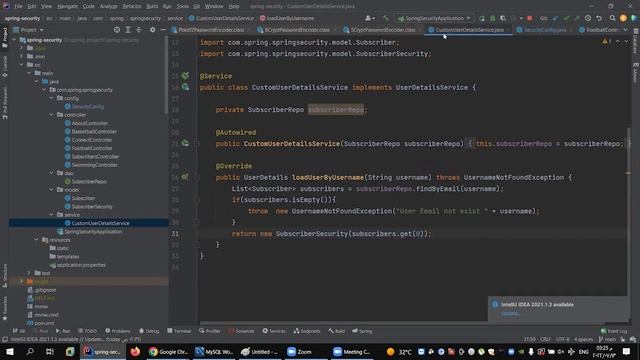This screenshot has width=640, height=360.
Task: Switch to SecurityConfig.java tab
Action: (x=544, y=30)
